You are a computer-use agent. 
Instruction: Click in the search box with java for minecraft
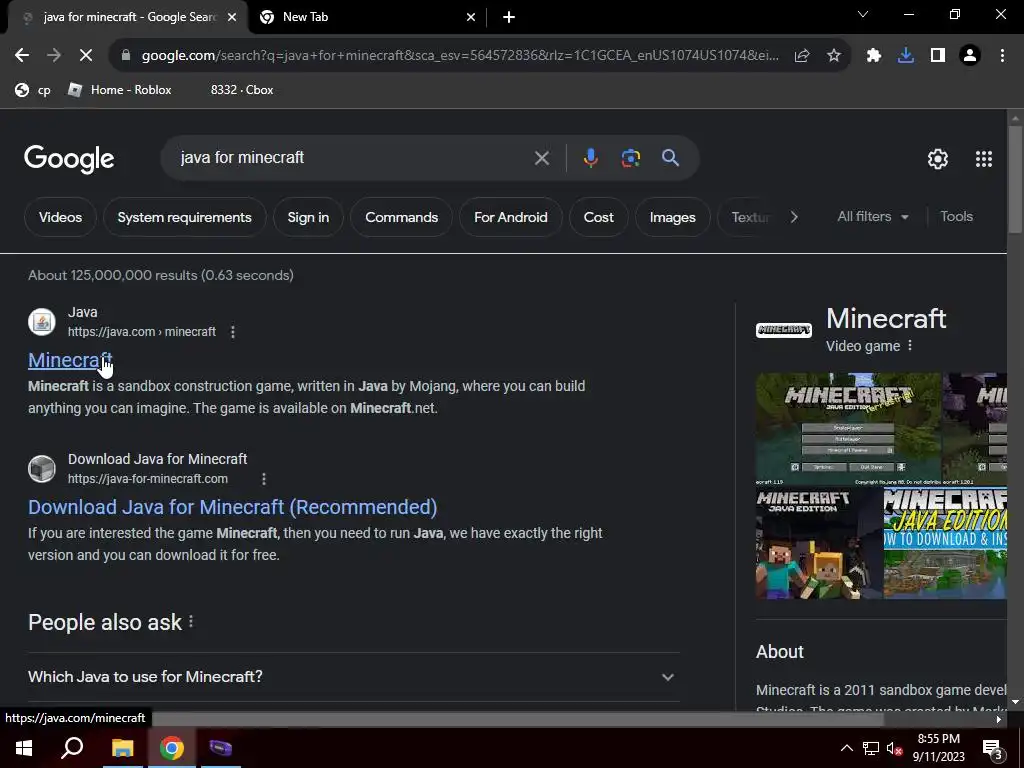pyautogui.click(x=353, y=158)
